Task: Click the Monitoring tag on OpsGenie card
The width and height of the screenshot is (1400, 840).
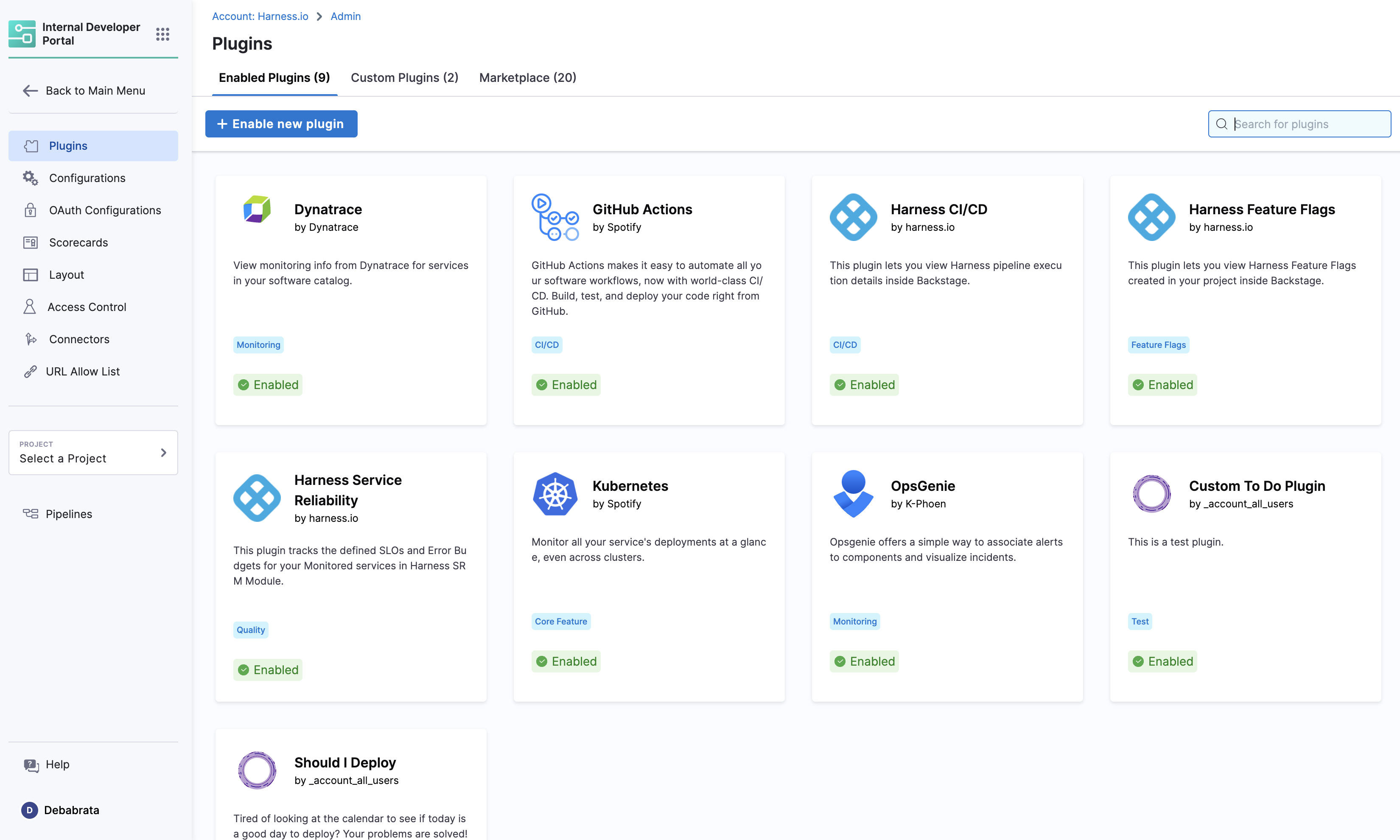Action: pyautogui.click(x=854, y=622)
